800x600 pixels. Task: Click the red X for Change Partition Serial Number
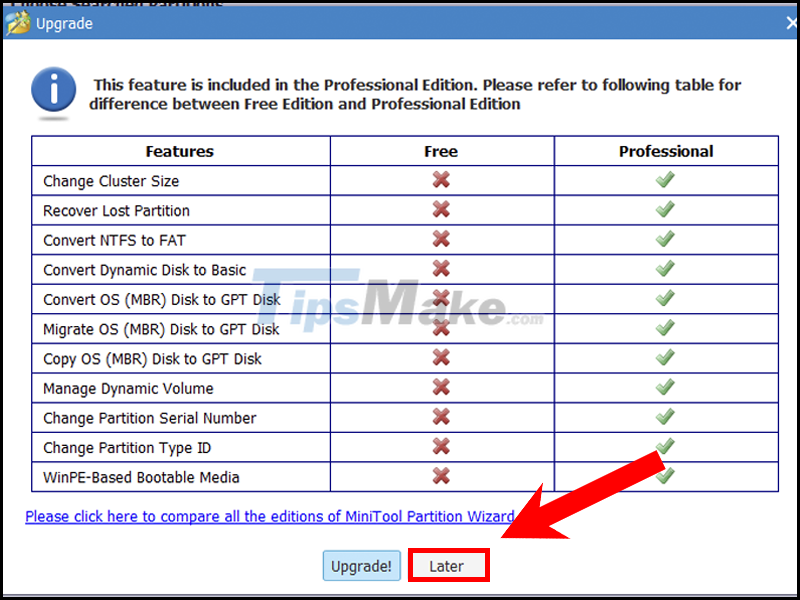(x=441, y=416)
